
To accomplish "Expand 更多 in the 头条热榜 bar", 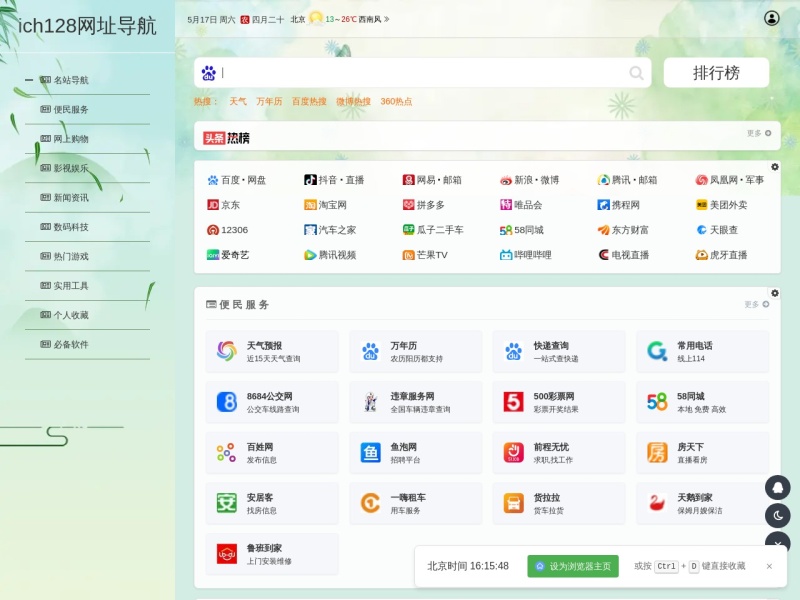I will (759, 133).
